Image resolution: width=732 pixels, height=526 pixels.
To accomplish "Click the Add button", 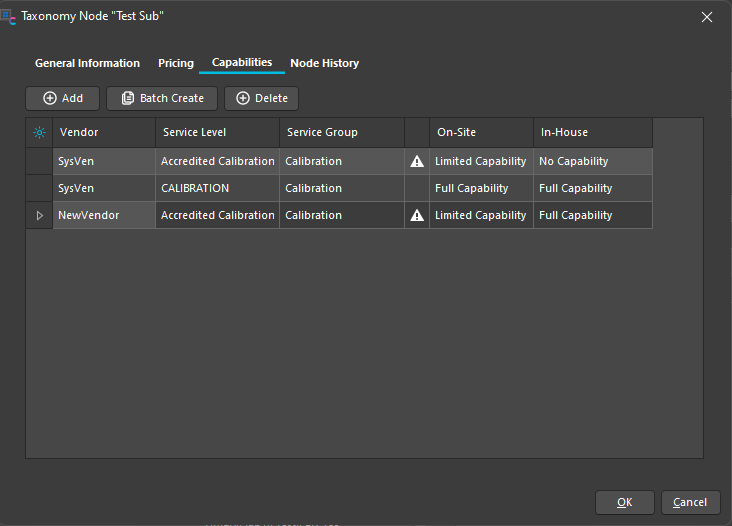I will [62, 98].
